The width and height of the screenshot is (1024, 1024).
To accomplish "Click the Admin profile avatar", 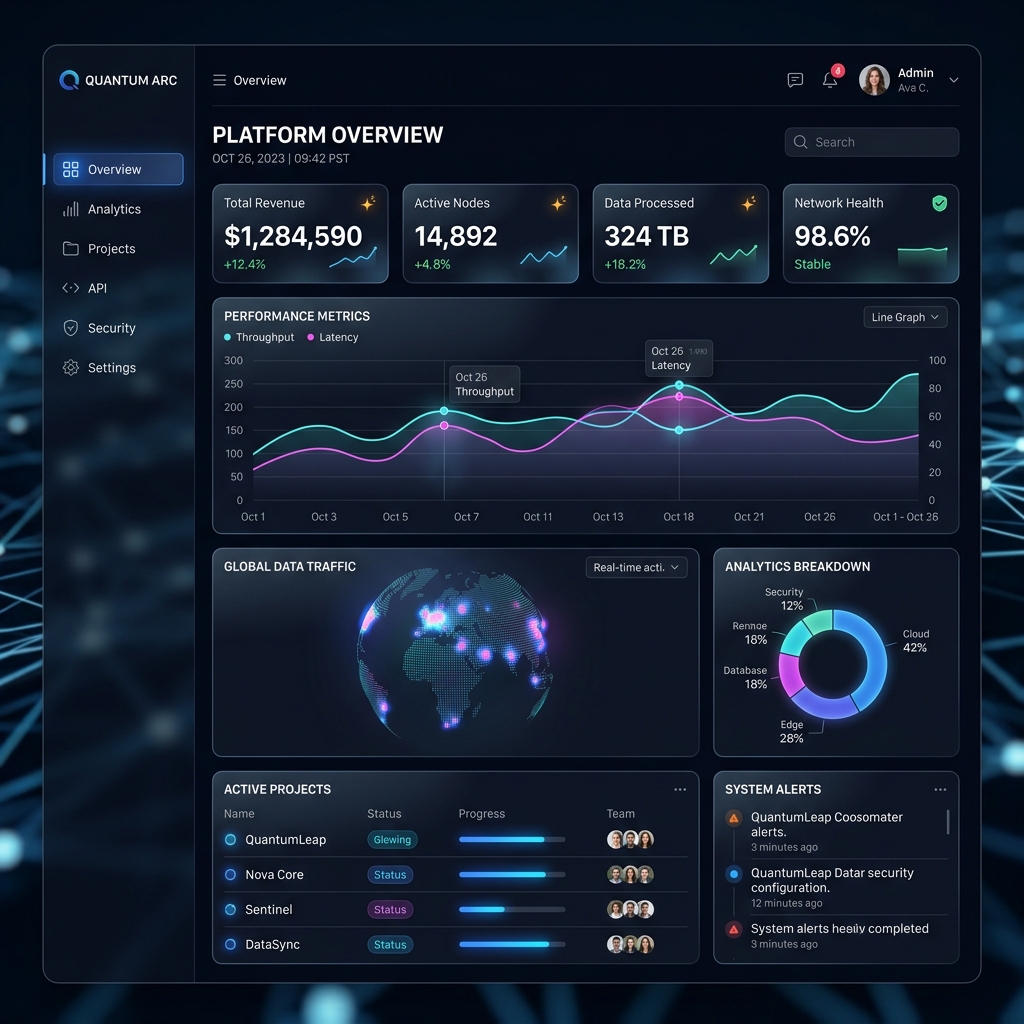I will click(x=874, y=80).
